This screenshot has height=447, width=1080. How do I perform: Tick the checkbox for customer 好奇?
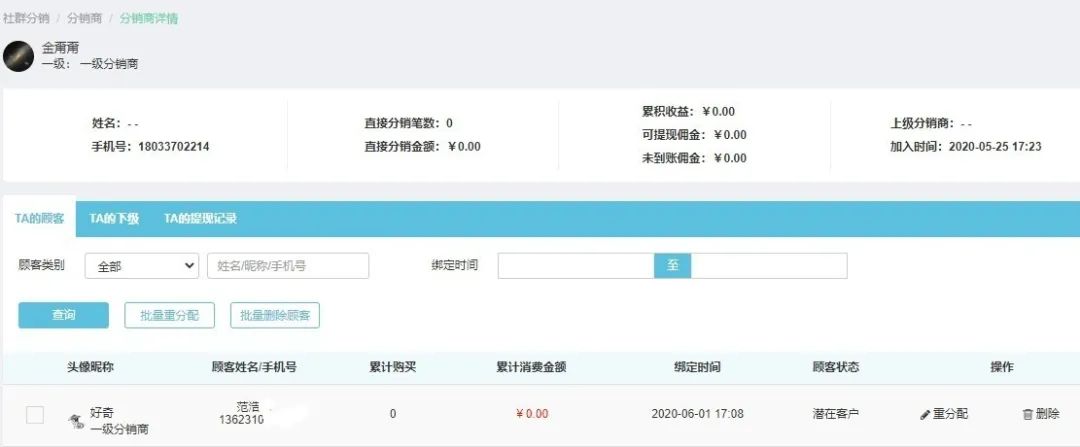pyautogui.click(x=35, y=414)
